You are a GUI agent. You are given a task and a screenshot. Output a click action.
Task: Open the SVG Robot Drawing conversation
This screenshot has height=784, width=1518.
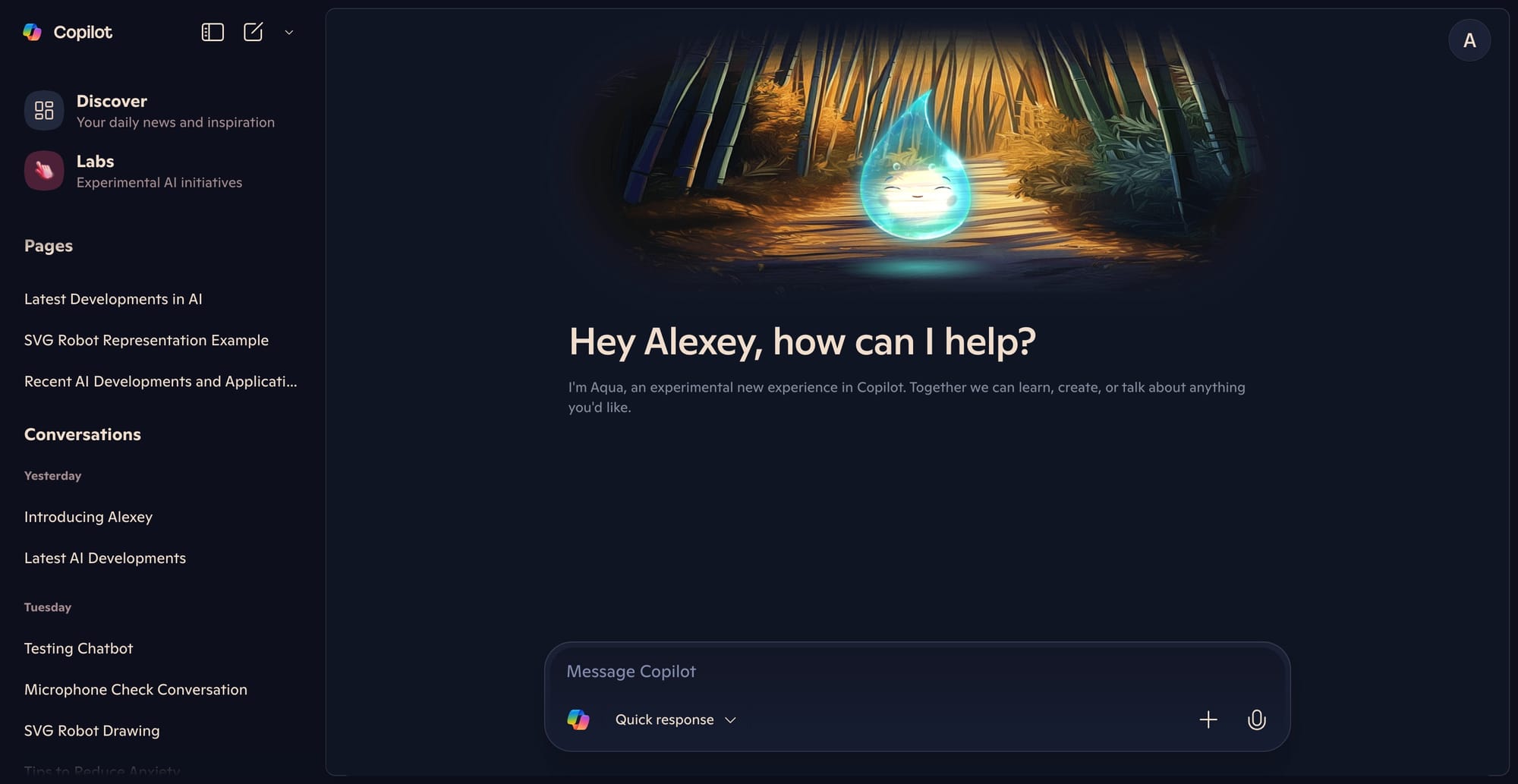(x=92, y=730)
